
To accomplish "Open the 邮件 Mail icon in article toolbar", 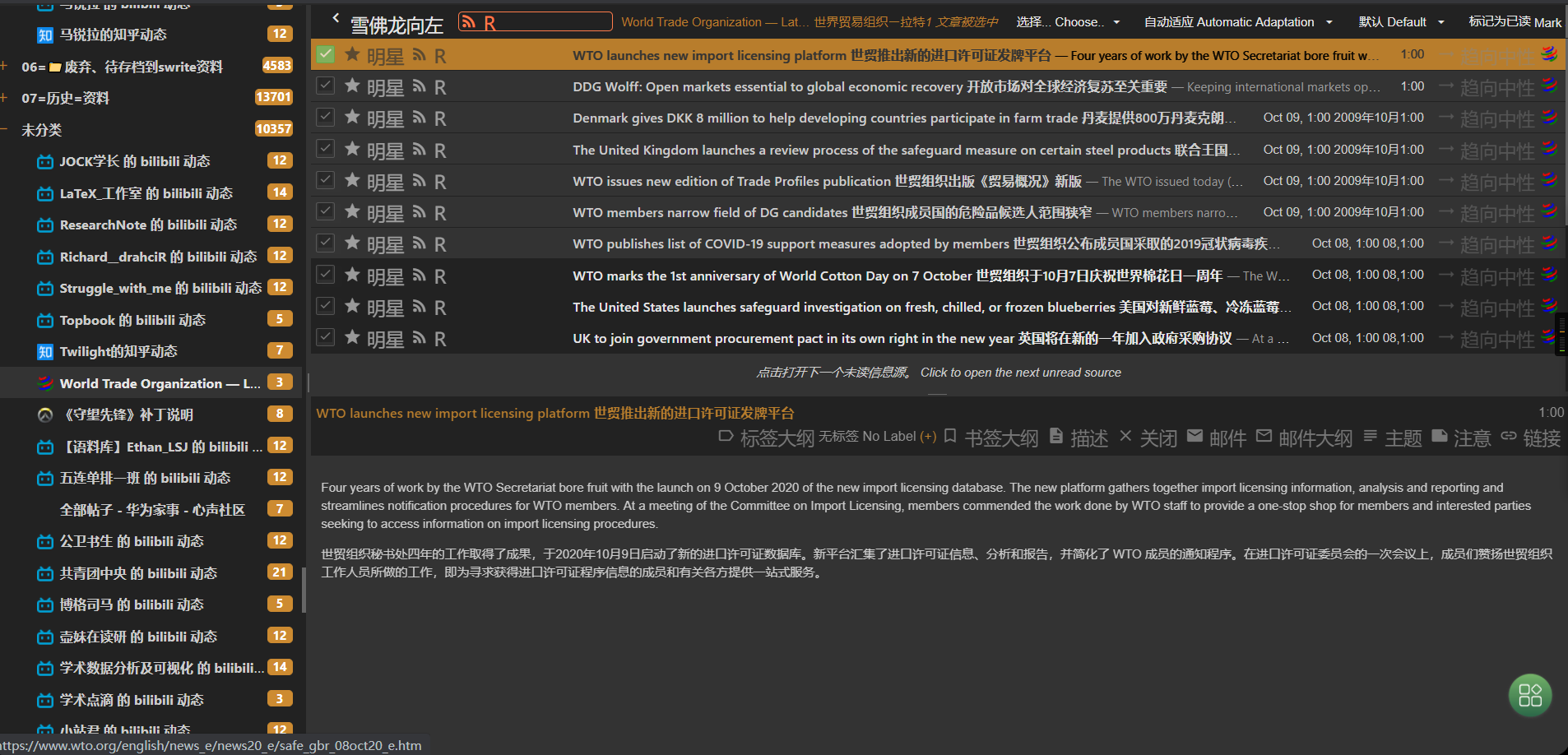I will pos(1195,437).
